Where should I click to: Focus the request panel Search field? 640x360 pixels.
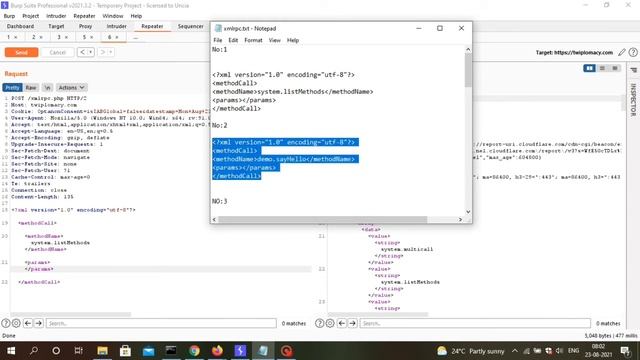point(161,323)
